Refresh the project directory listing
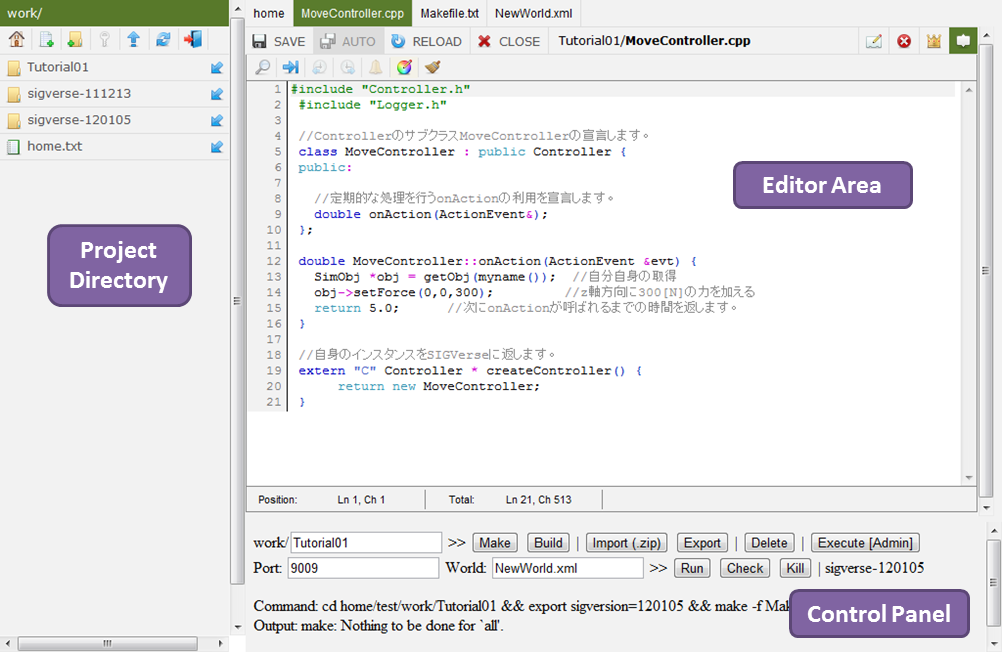 click(162, 40)
